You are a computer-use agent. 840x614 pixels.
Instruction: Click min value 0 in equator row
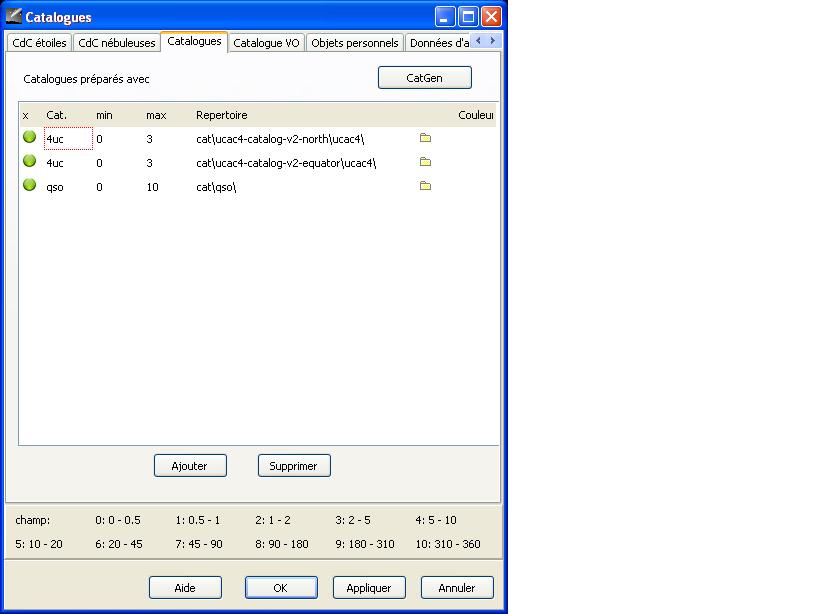100,163
